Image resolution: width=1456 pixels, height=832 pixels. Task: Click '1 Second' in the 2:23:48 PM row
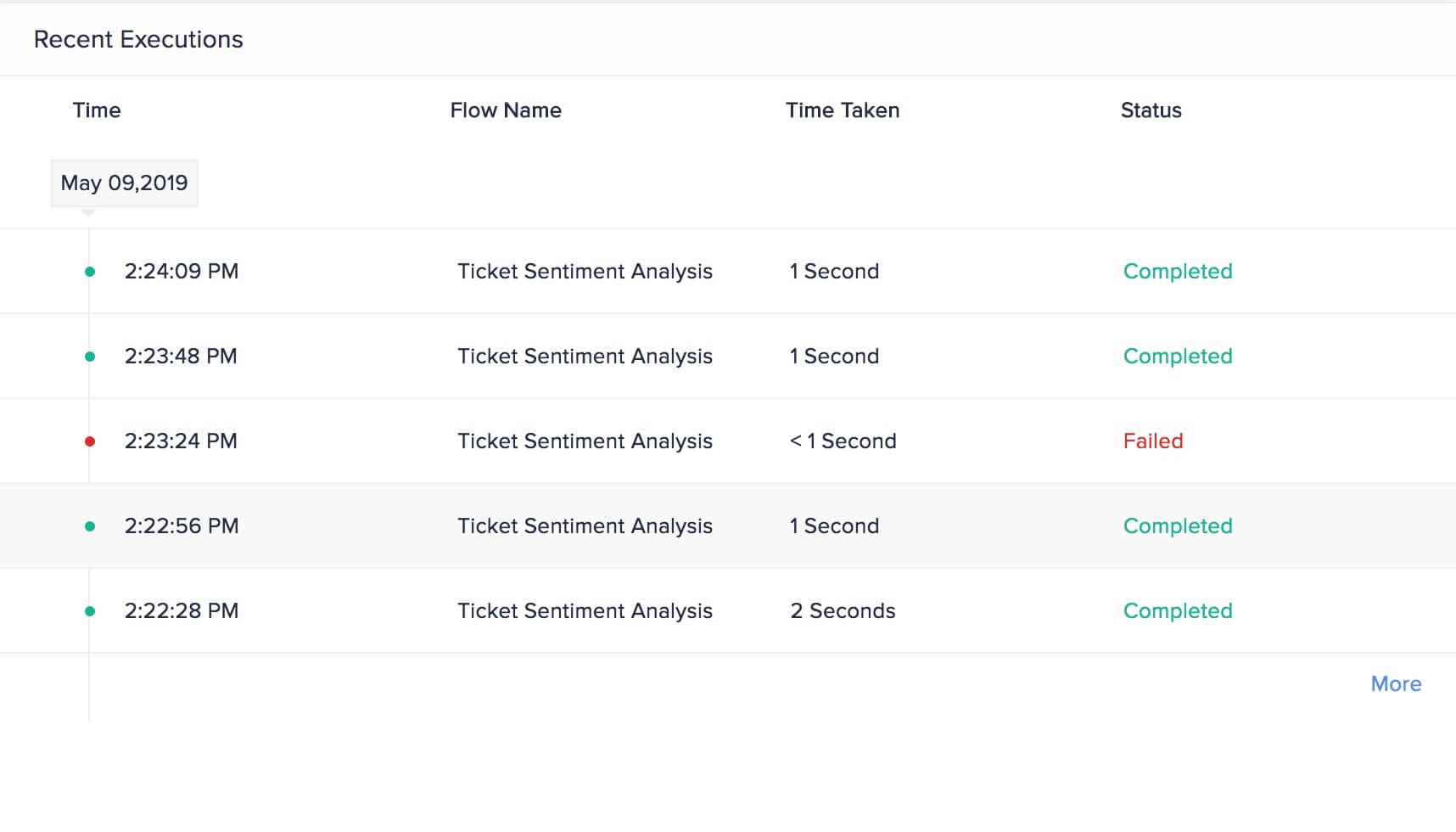[834, 357]
